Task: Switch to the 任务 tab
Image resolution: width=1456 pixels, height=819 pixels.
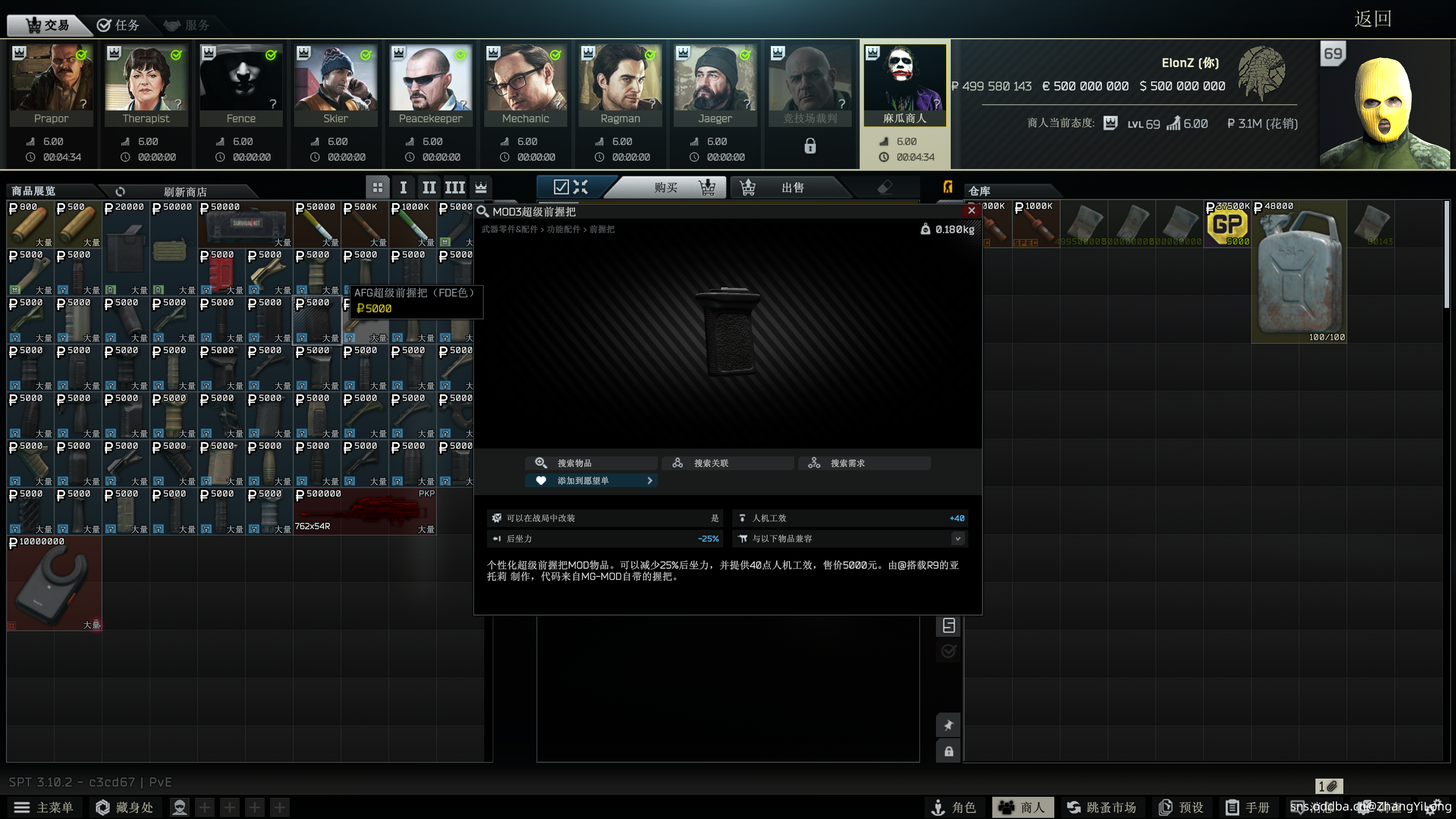Action: (x=118, y=25)
